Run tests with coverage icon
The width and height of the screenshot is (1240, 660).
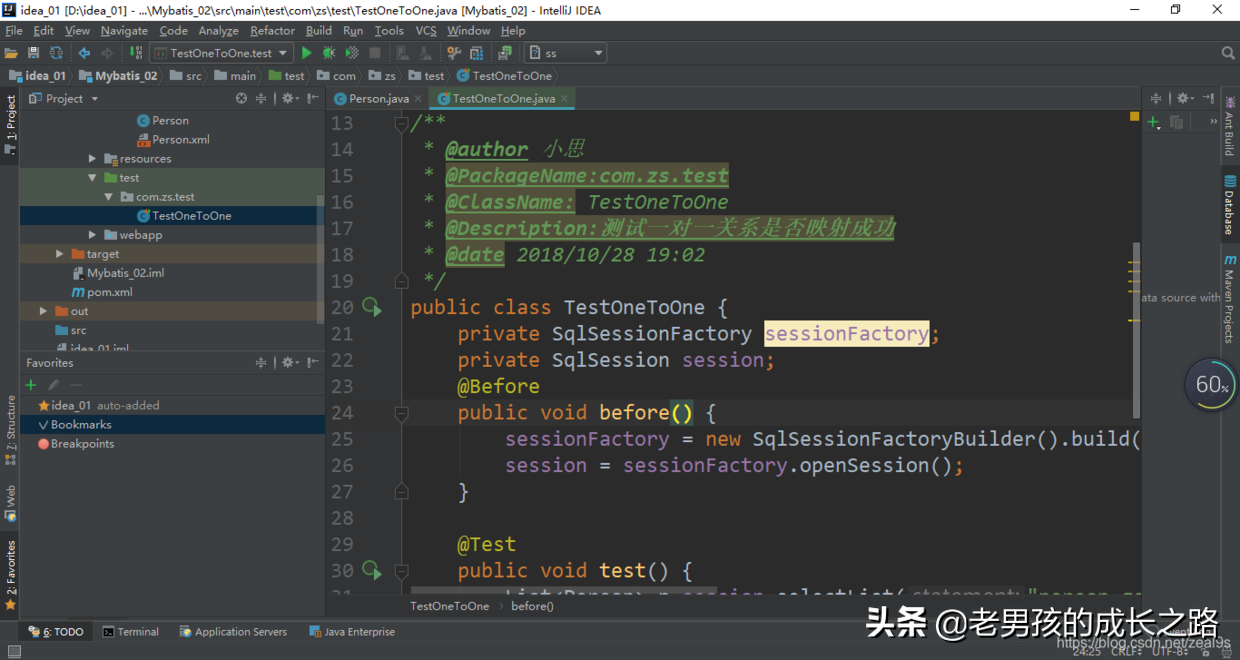click(352, 52)
